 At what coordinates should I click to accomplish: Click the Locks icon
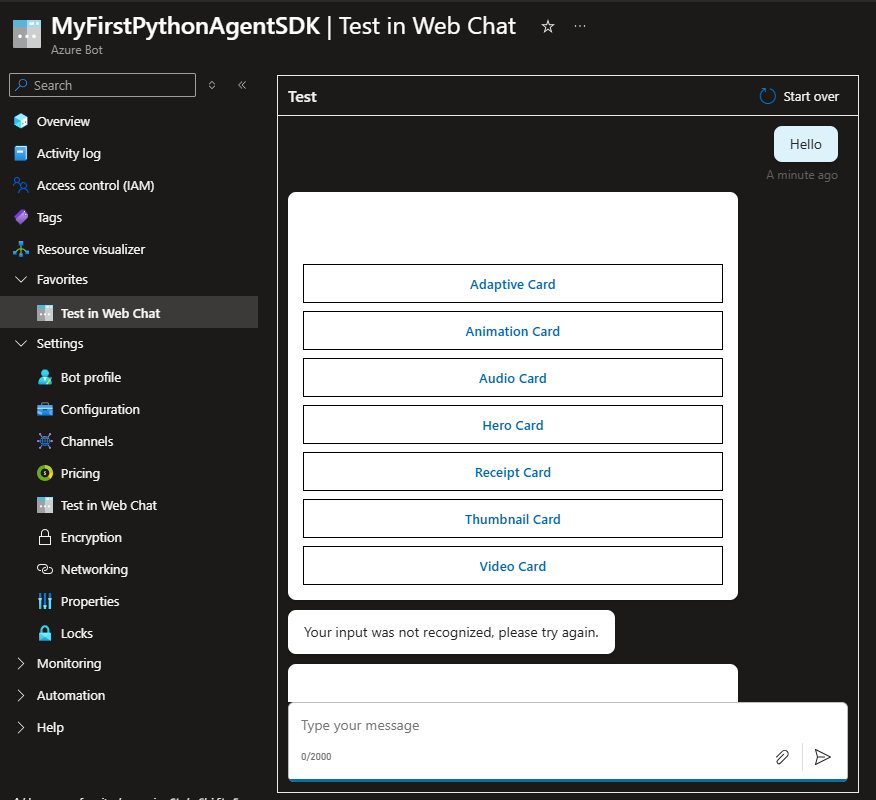tap(45, 633)
